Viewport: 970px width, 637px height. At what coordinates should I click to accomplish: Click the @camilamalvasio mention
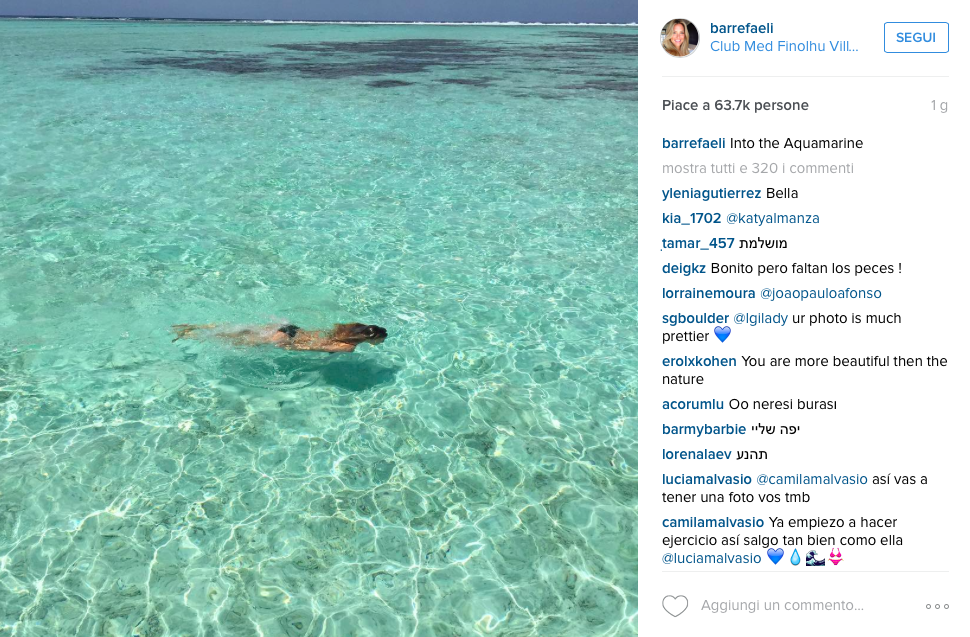[x=812, y=479]
